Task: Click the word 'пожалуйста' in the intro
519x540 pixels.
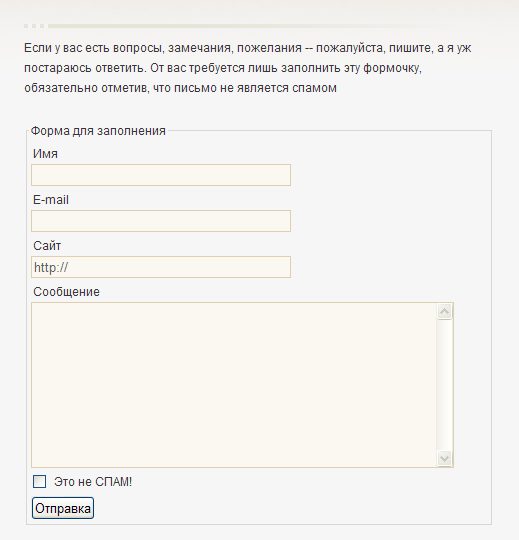Action: click(350, 48)
